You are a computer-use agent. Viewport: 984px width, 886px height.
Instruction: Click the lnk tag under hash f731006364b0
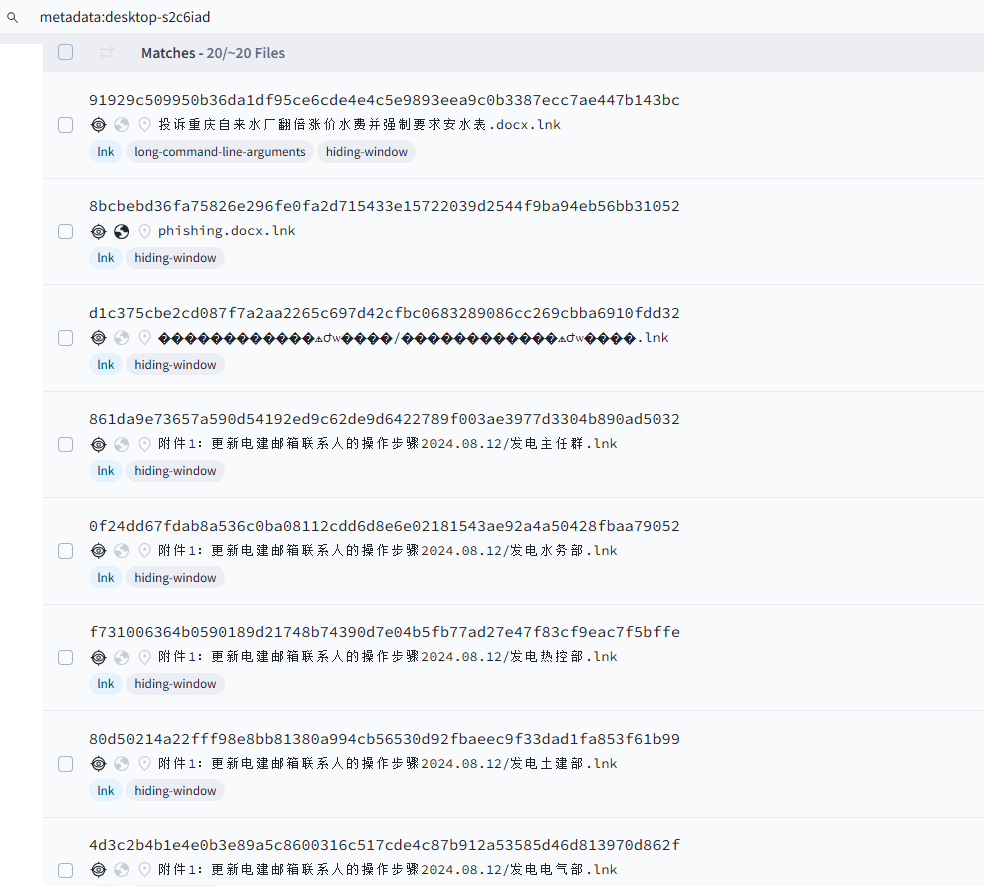(106, 684)
